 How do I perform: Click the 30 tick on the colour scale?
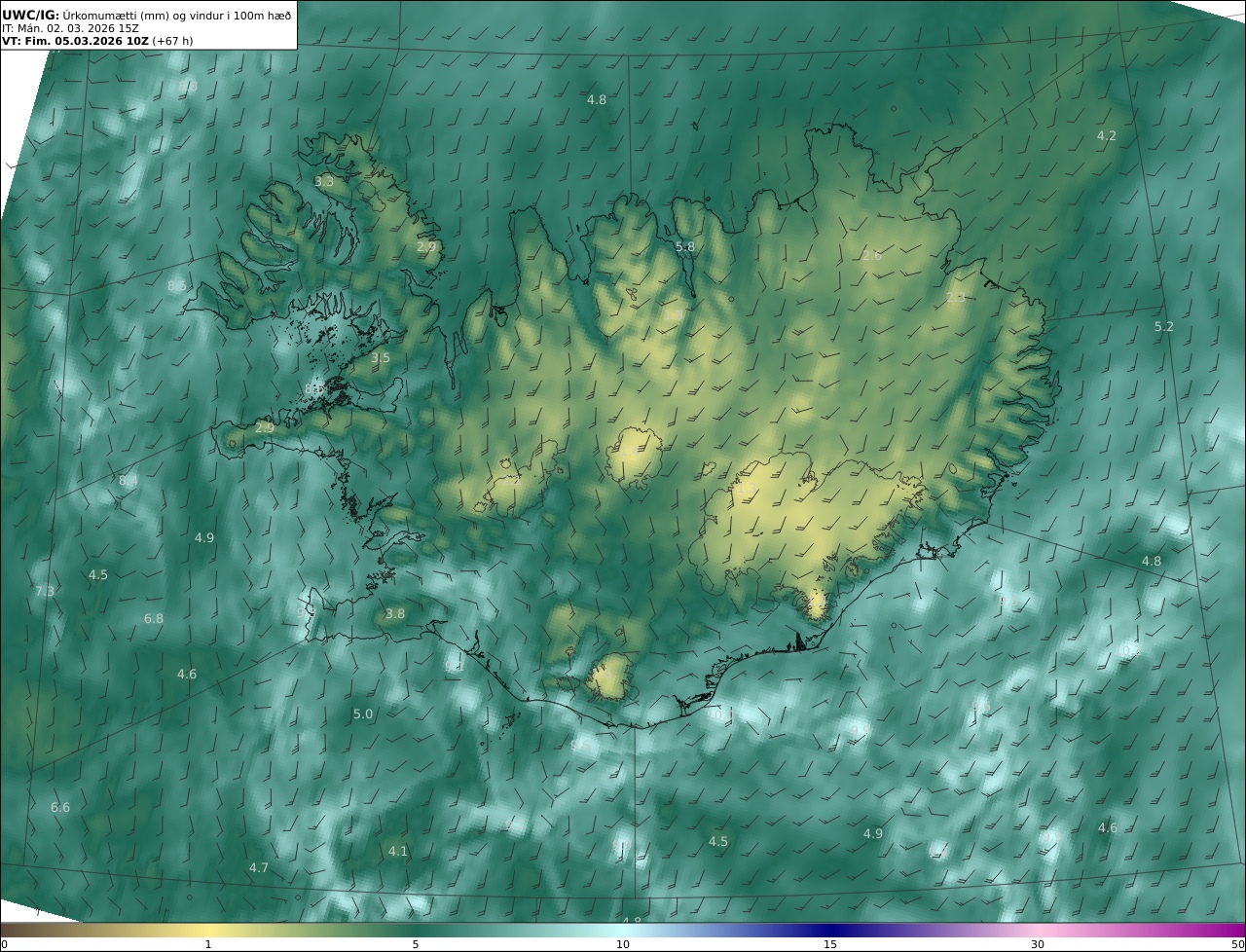[x=1038, y=944]
